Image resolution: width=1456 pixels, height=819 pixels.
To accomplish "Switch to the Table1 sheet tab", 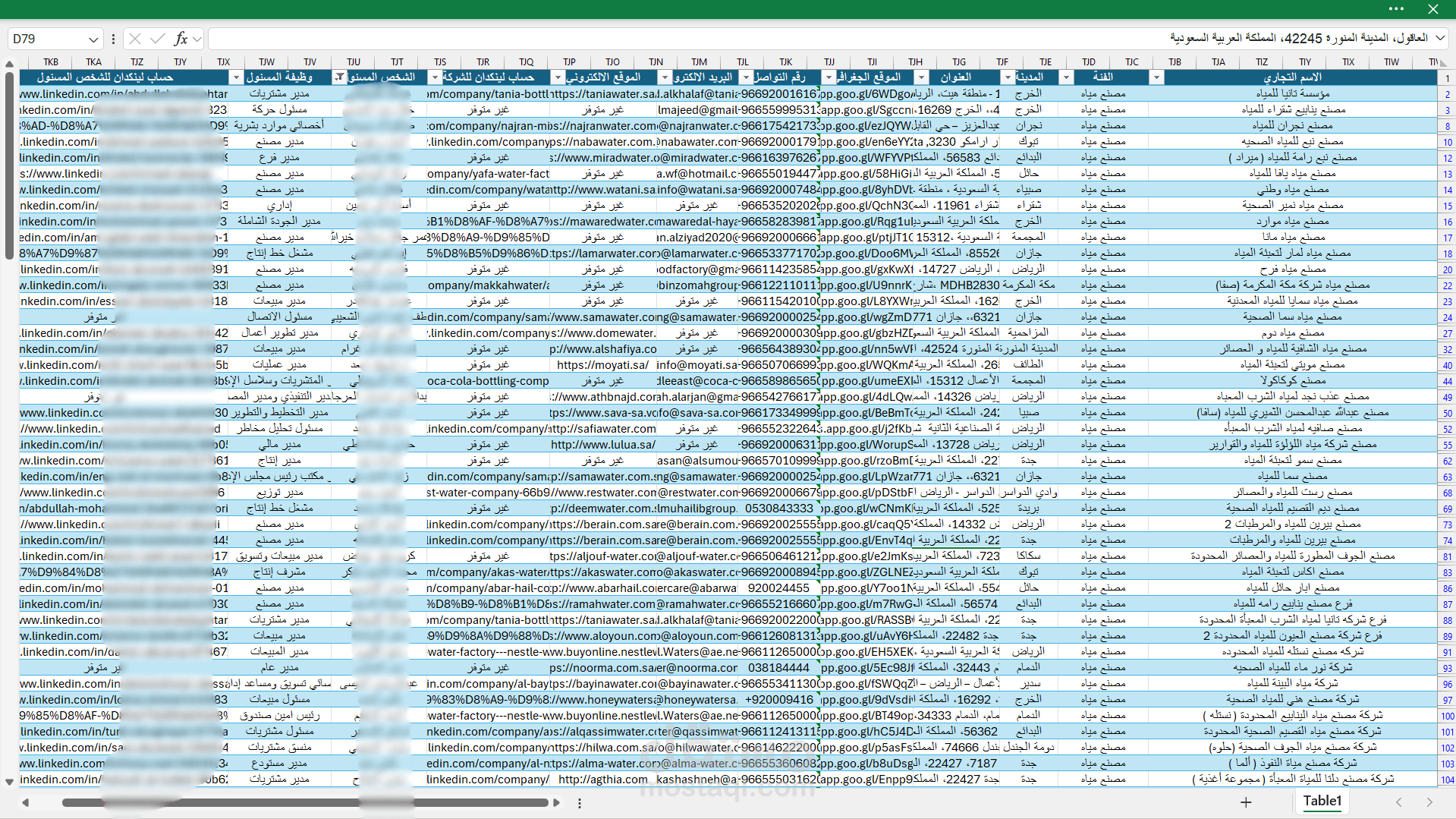I will click(x=1322, y=801).
